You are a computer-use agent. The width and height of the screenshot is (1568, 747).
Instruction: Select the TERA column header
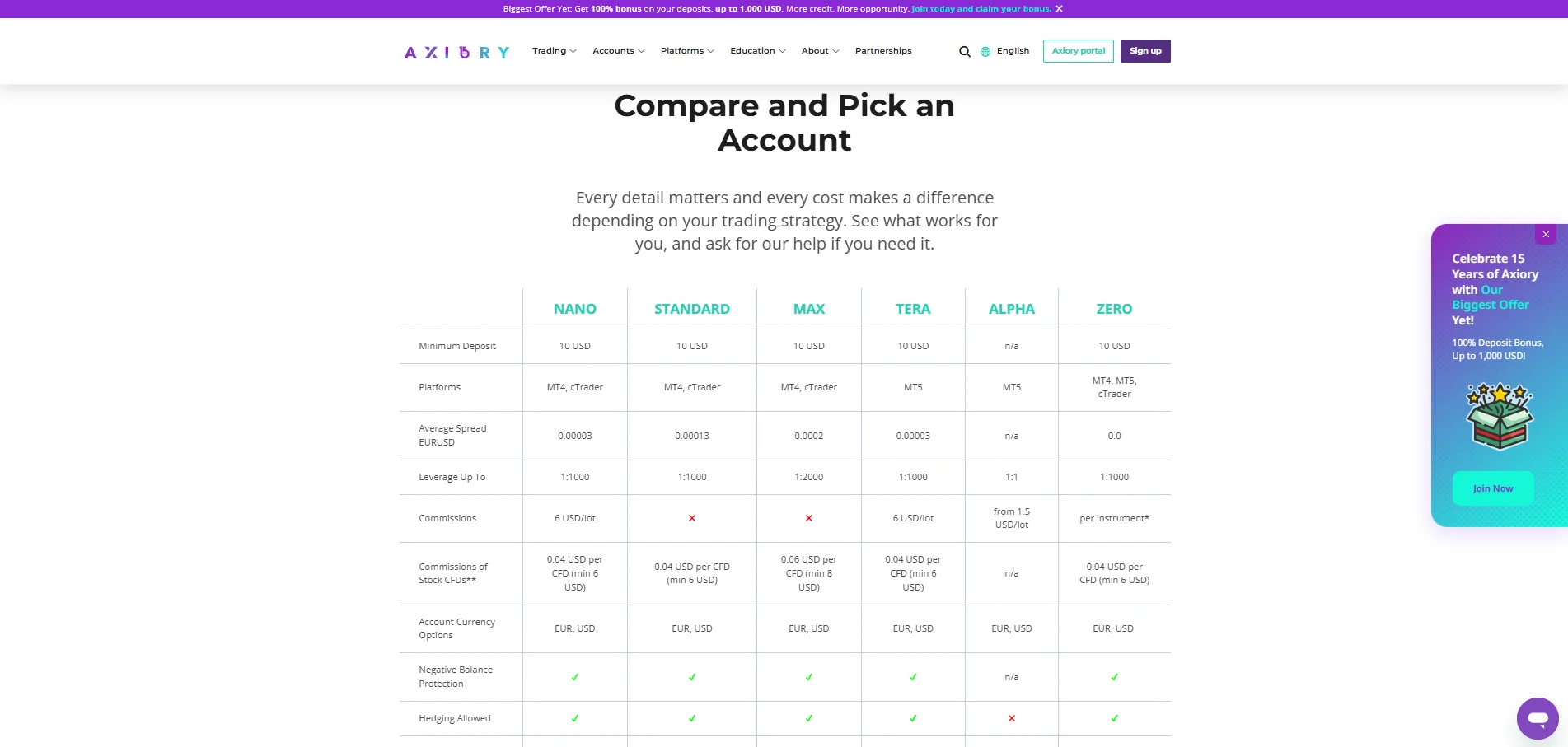click(x=913, y=309)
